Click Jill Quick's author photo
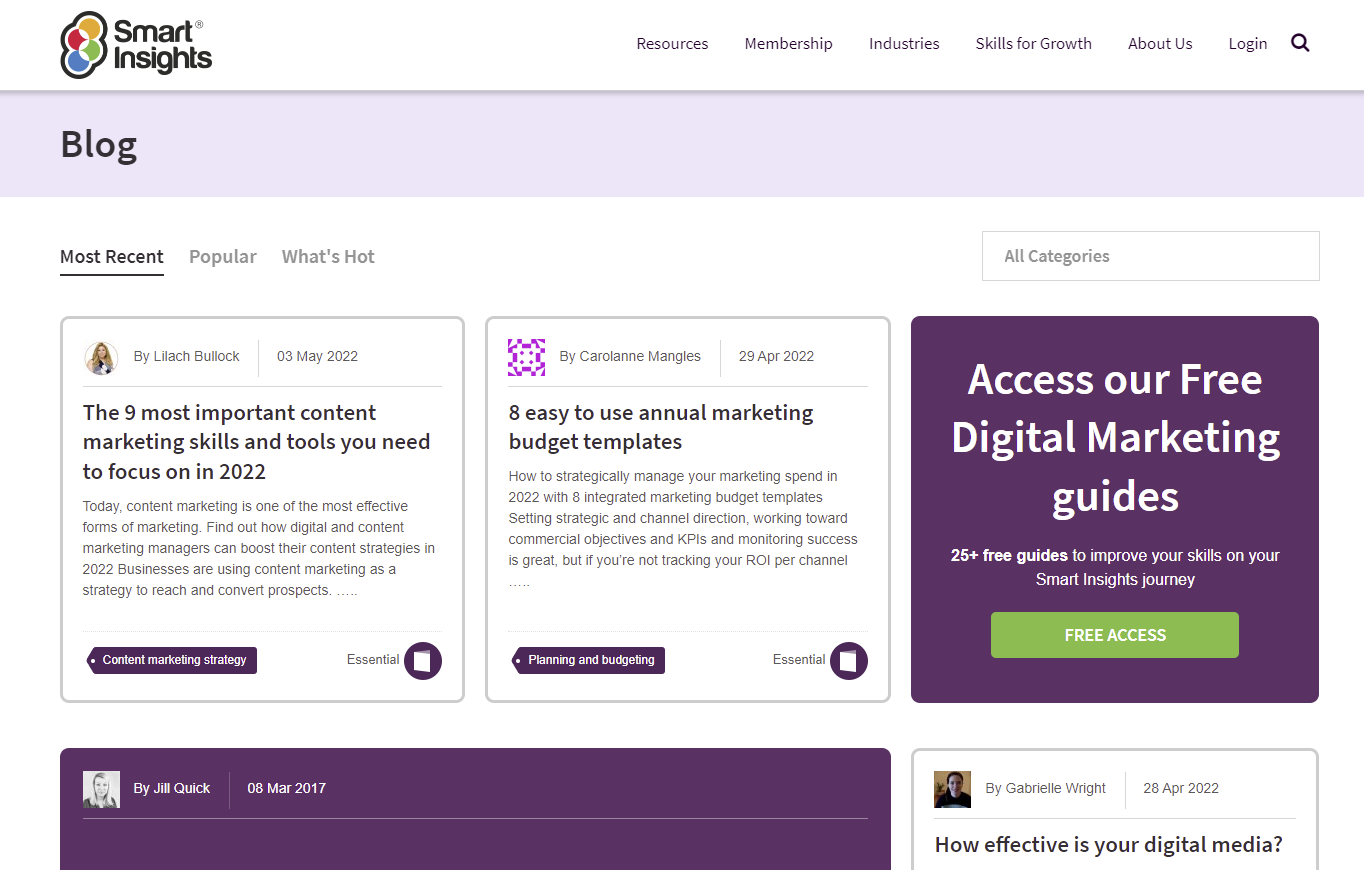Screen dimensions: 1364x870 coord(101,789)
